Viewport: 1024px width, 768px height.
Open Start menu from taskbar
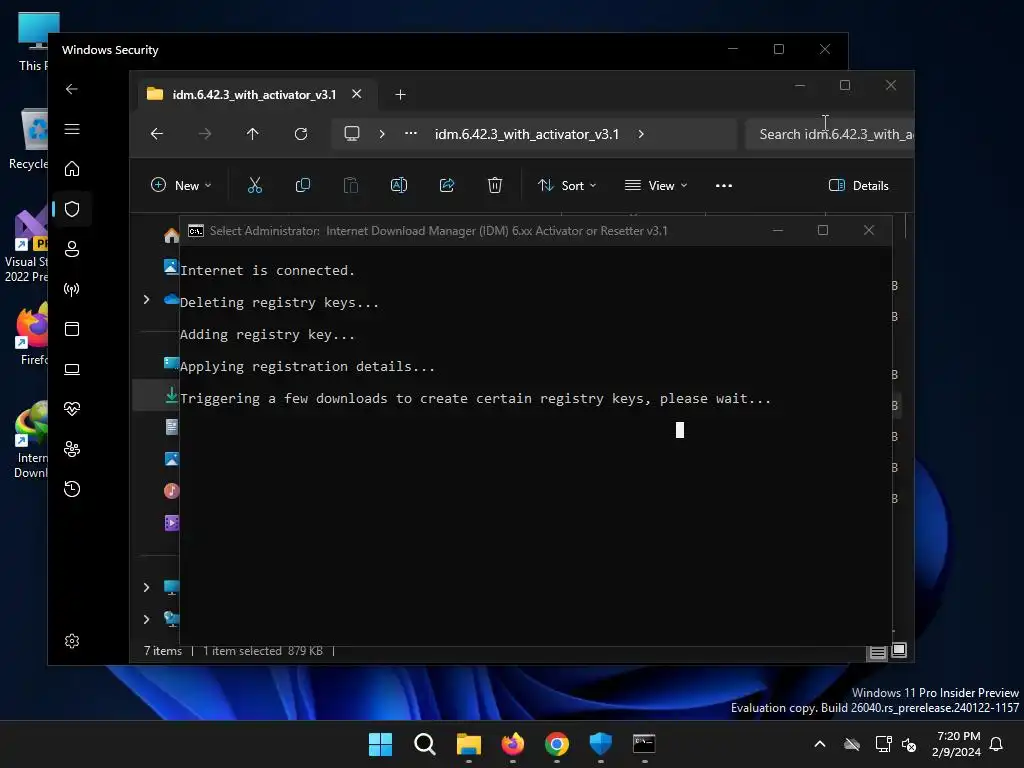pos(380,744)
